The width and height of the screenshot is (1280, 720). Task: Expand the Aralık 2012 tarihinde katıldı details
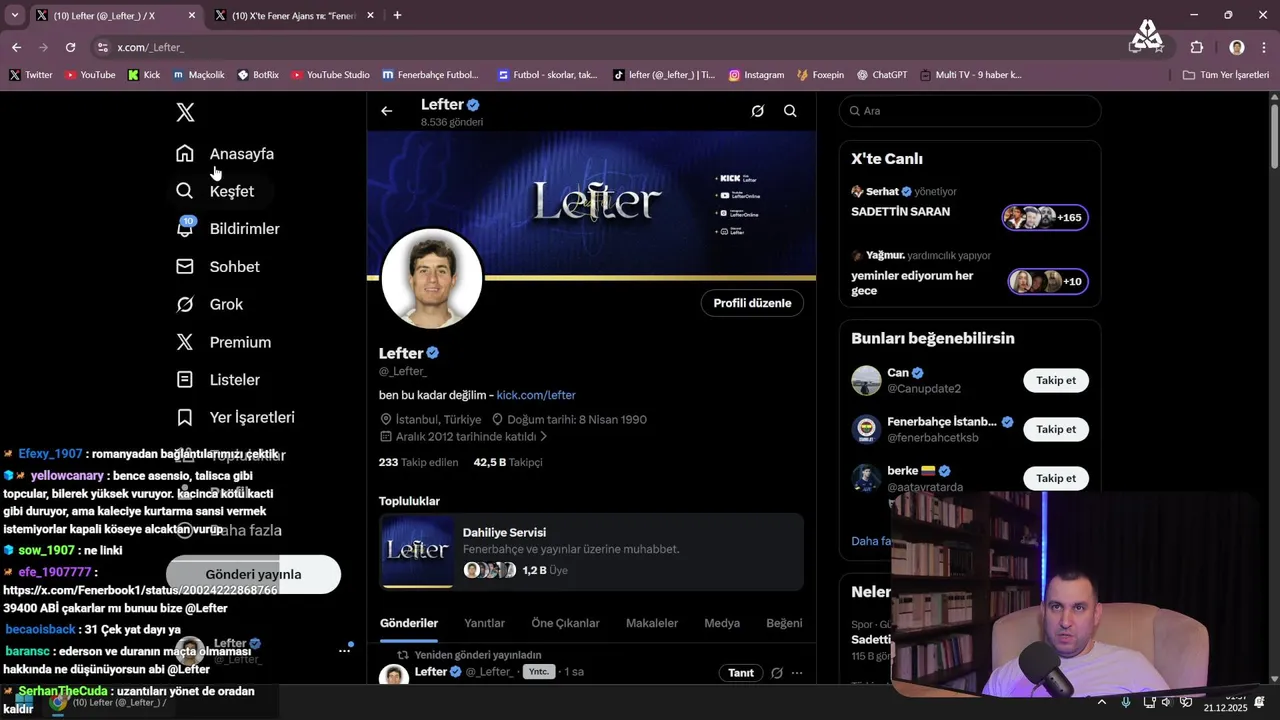click(465, 437)
